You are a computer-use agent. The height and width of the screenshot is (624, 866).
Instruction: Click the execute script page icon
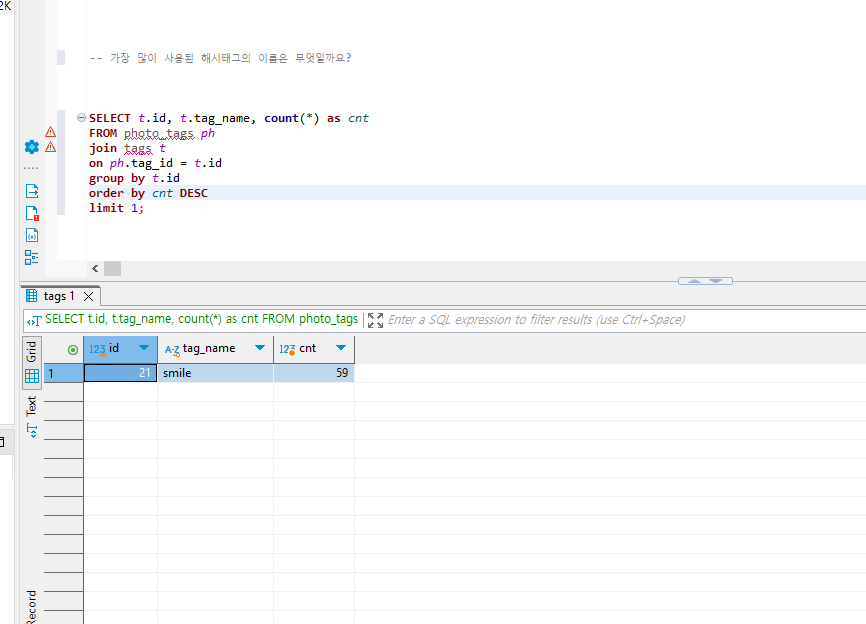(x=32, y=191)
